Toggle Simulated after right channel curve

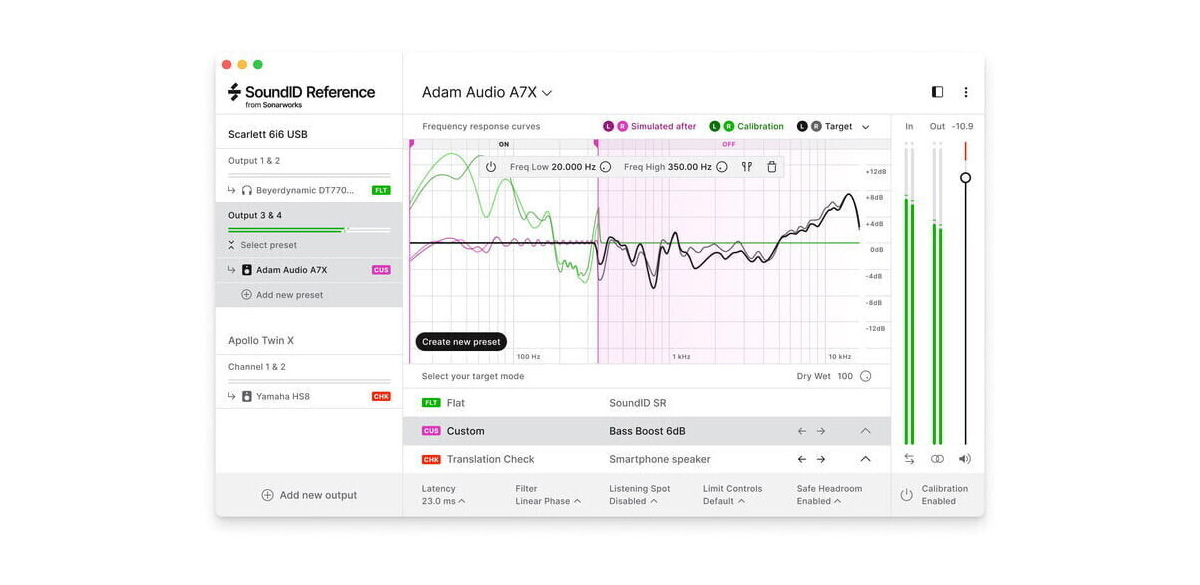[622, 127]
